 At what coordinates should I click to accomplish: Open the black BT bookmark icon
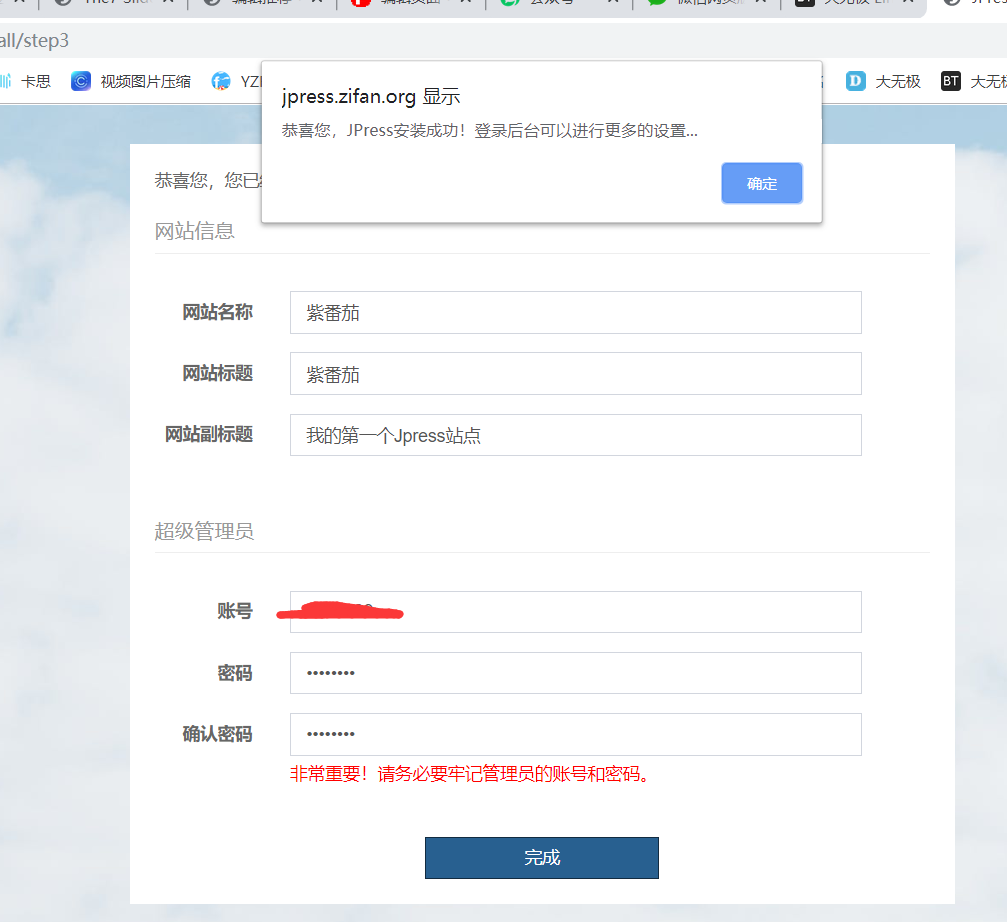click(951, 81)
